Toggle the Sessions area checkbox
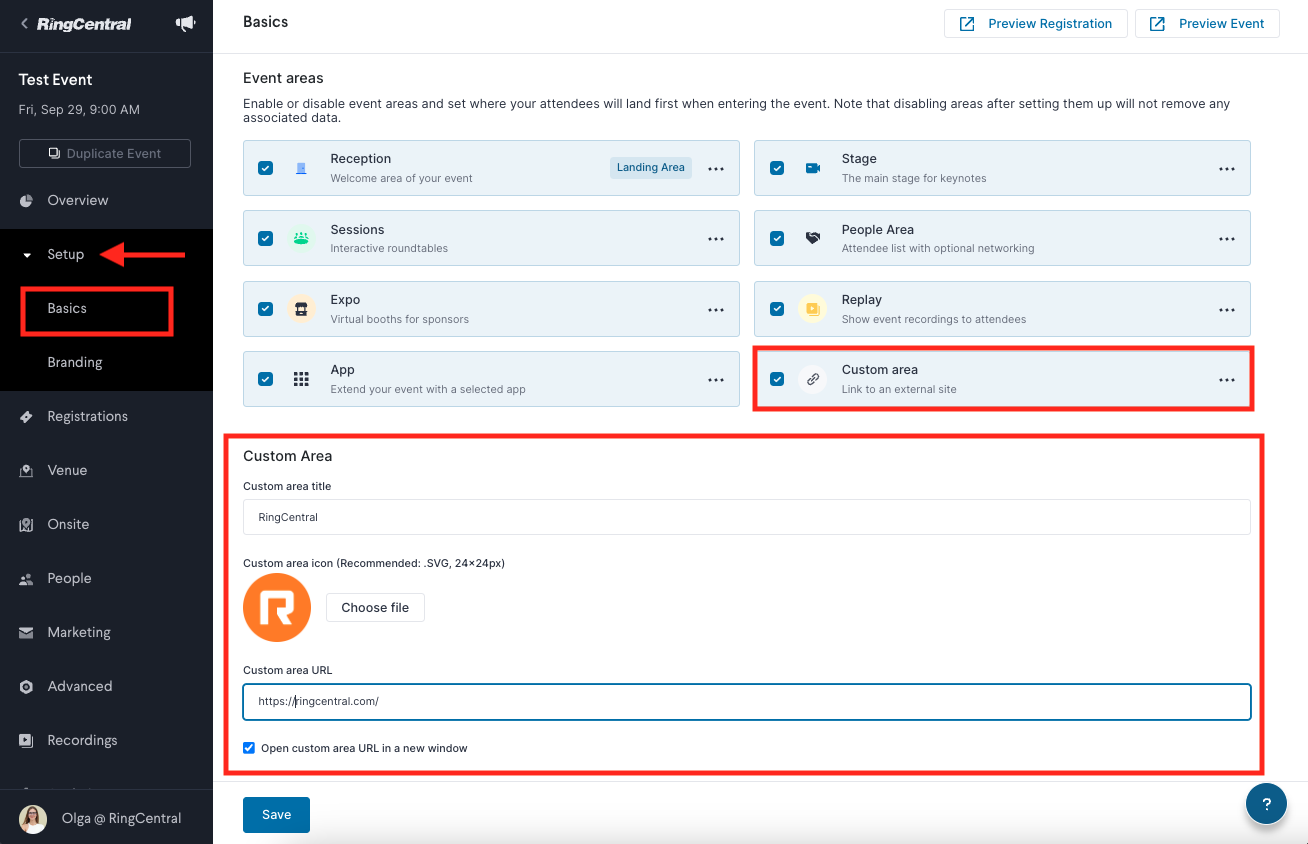 (265, 238)
